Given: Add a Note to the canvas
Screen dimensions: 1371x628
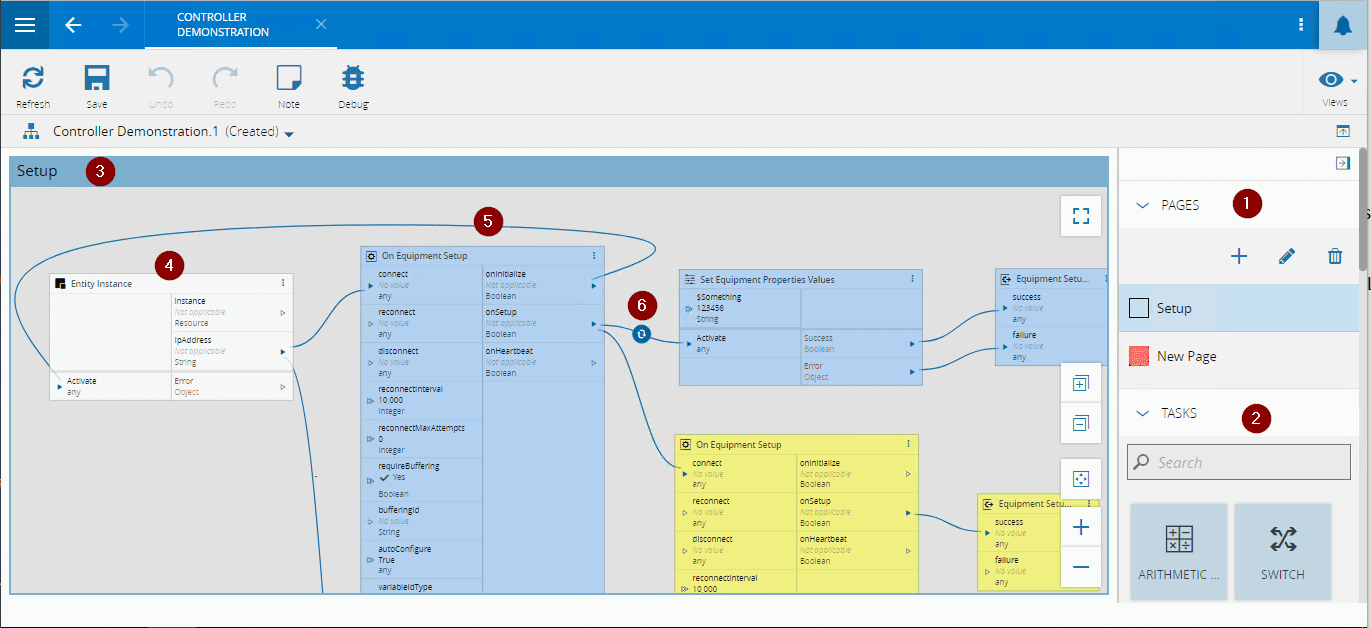Looking at the screenshot, I should click(x=288, y=81).
